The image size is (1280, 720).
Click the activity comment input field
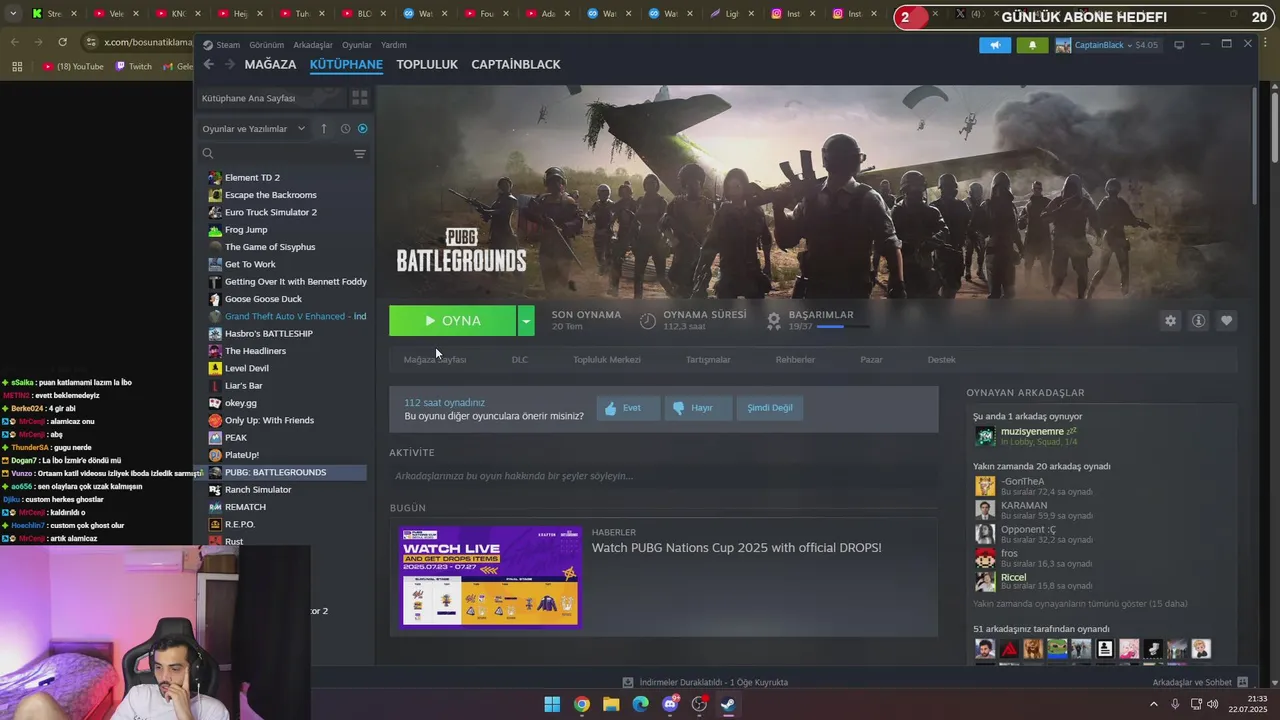pos(664,476)
